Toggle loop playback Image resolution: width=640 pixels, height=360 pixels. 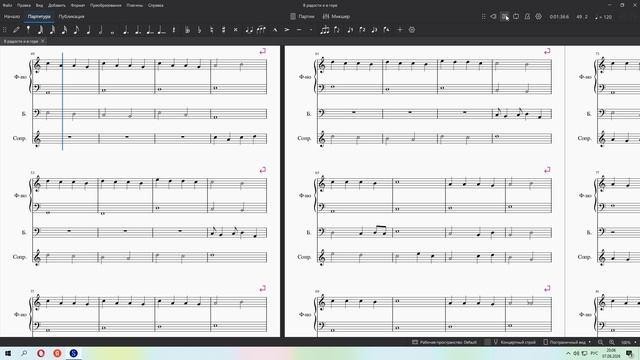(516, 16)
